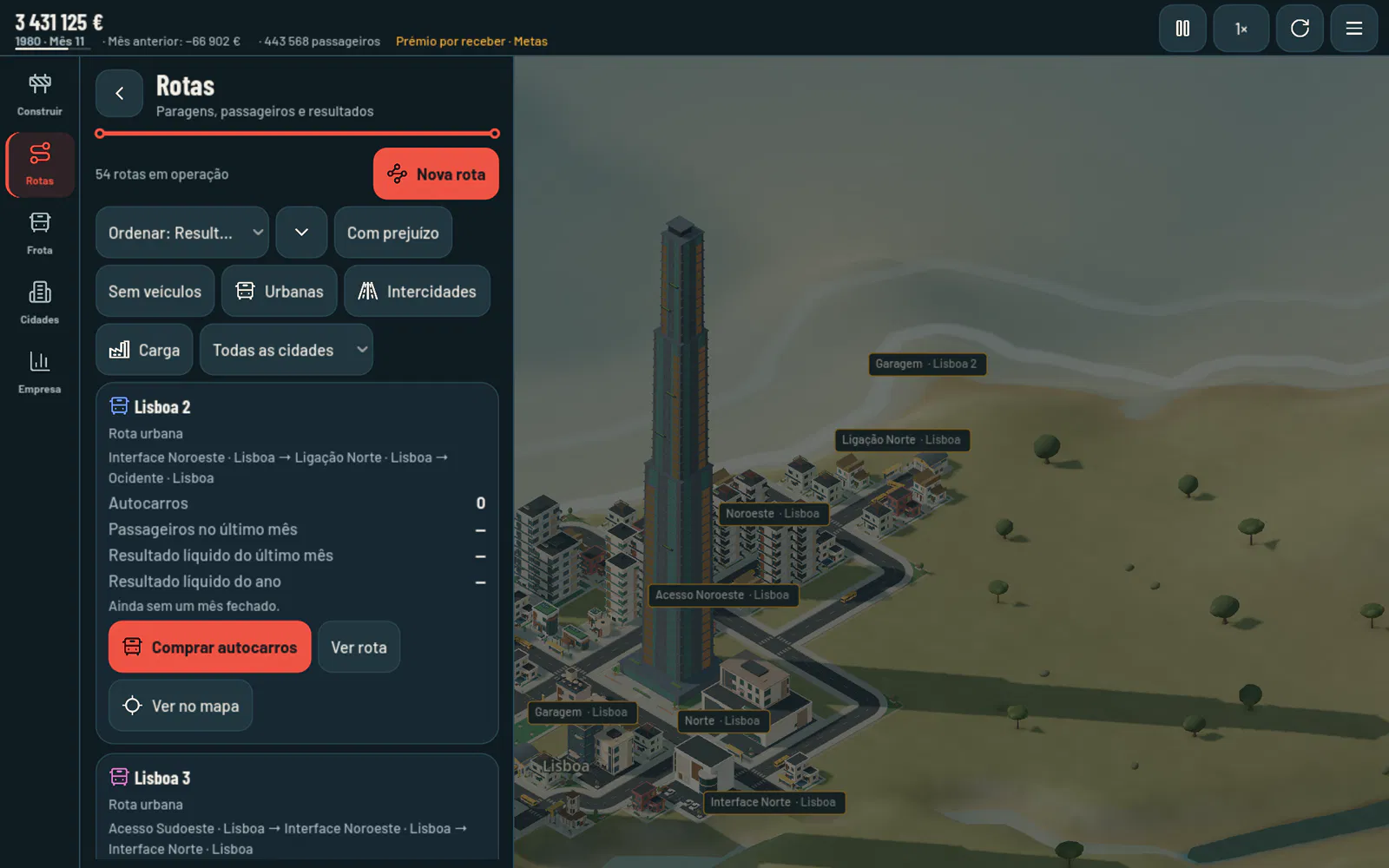Click the Lisboa 3 route title
The image size is (1389, 868).
162,779
